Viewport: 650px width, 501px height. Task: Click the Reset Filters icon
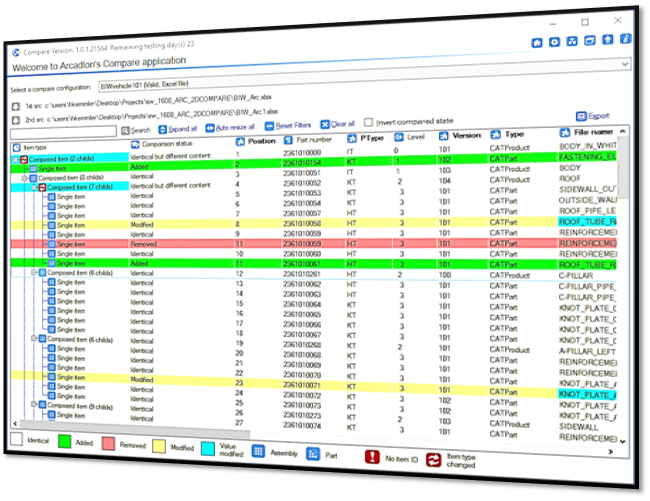click(x=268, y=126)
